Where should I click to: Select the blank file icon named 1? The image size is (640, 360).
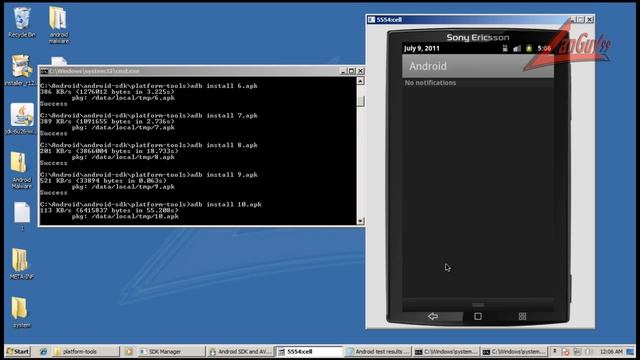pos(22,216)
